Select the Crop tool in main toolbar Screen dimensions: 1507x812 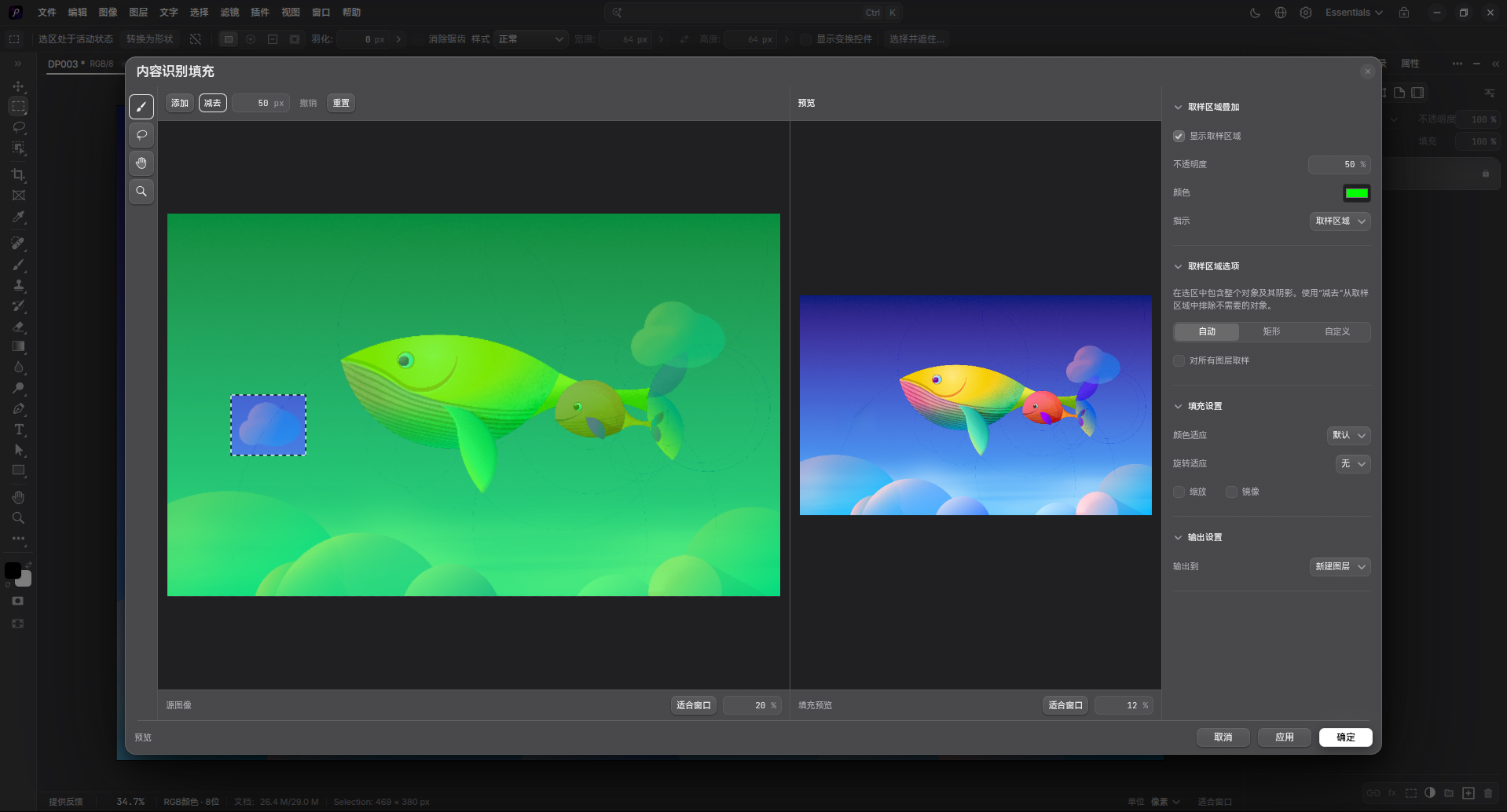pos(19,174)
